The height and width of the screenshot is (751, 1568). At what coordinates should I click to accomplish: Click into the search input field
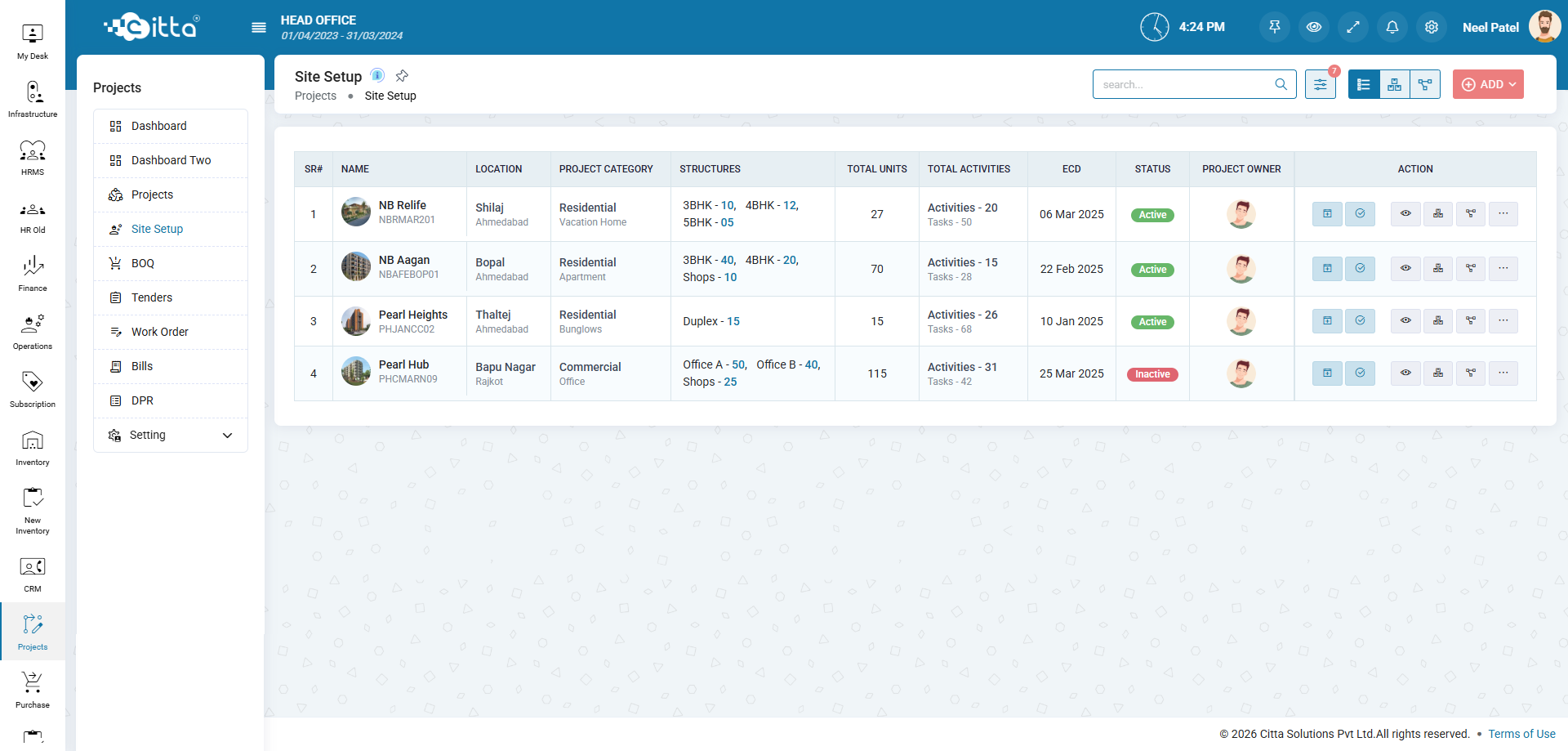(x=1184, y=84)
